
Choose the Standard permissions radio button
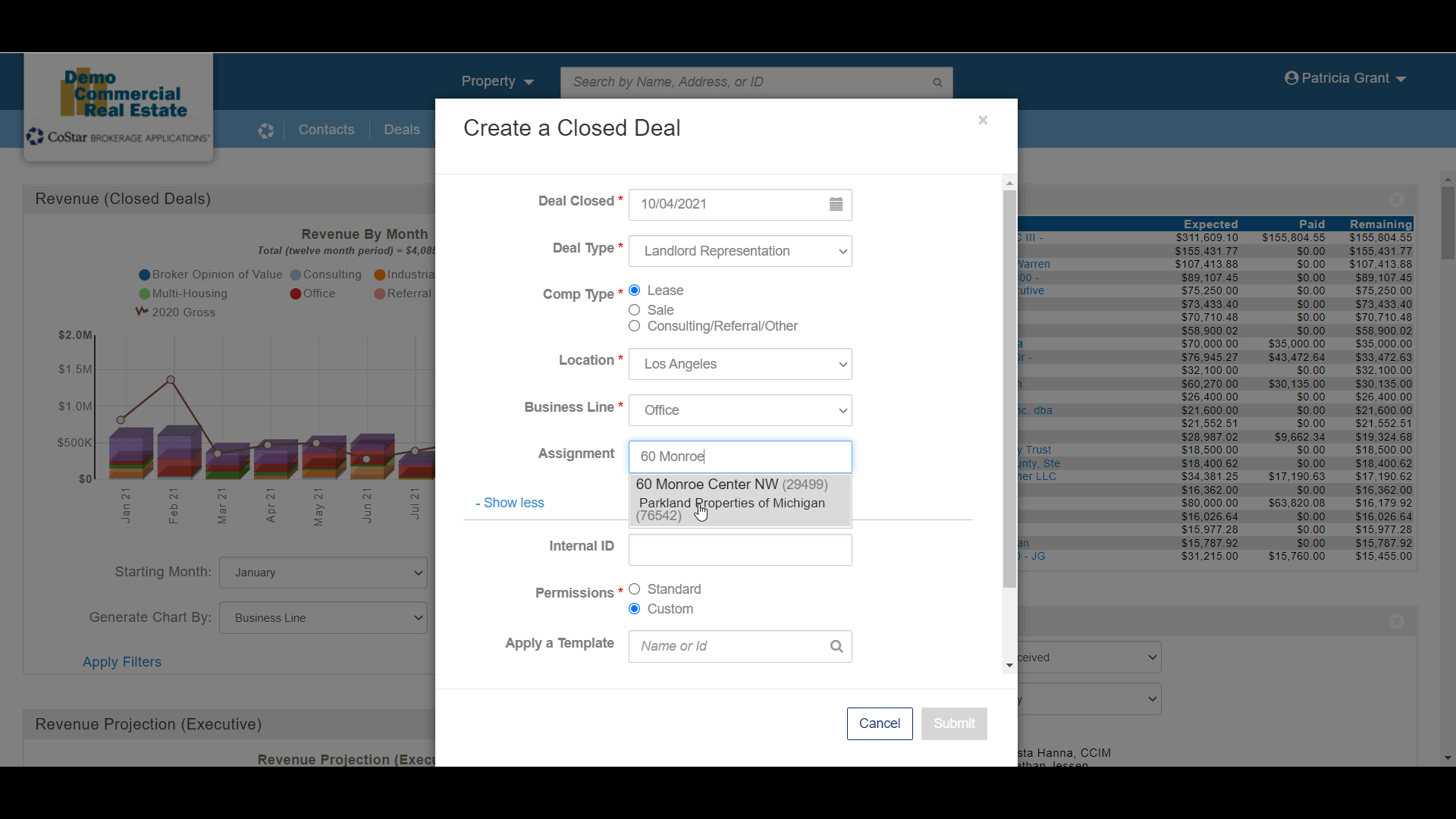click(635, 589)
